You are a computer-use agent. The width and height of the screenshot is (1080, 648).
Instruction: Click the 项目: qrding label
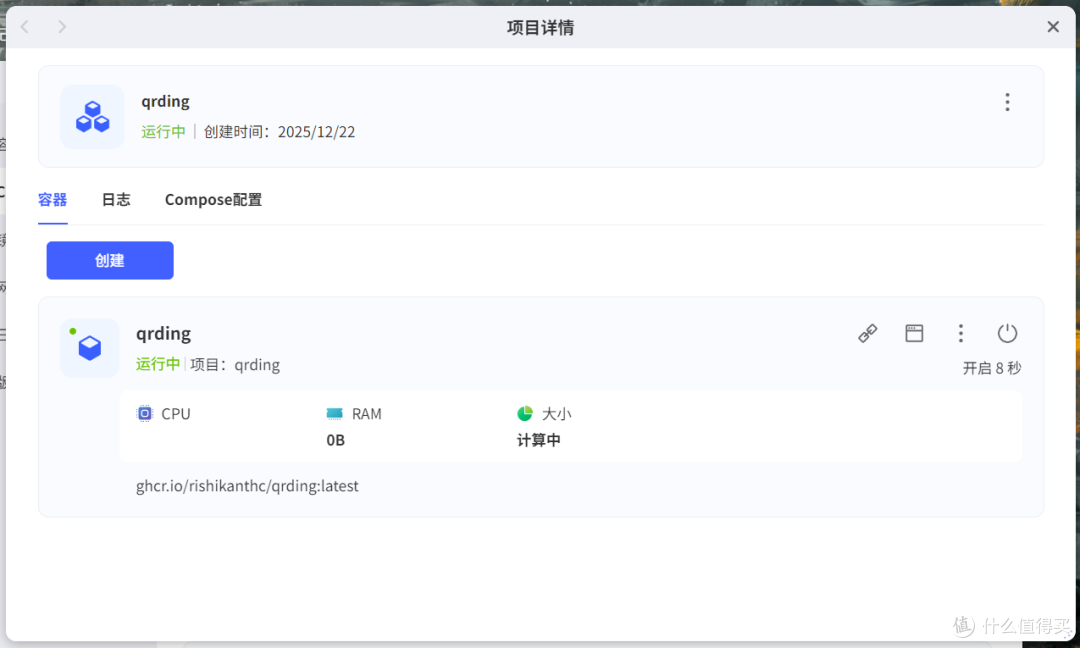tap(235, 365)
